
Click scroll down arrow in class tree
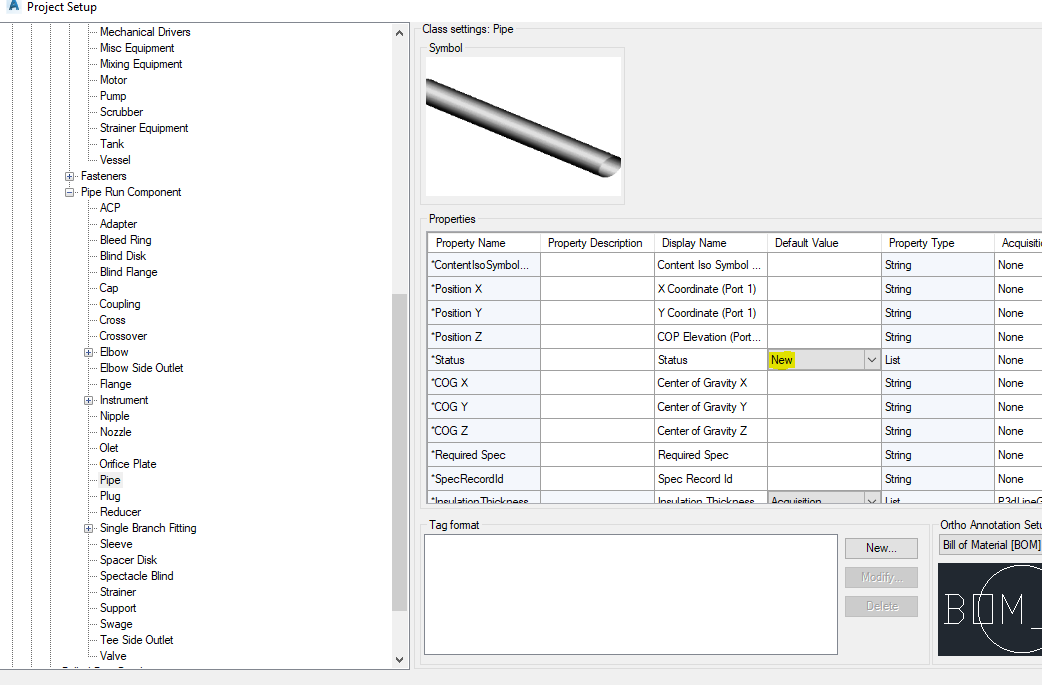pyautogui.click(x=399, y=660)
